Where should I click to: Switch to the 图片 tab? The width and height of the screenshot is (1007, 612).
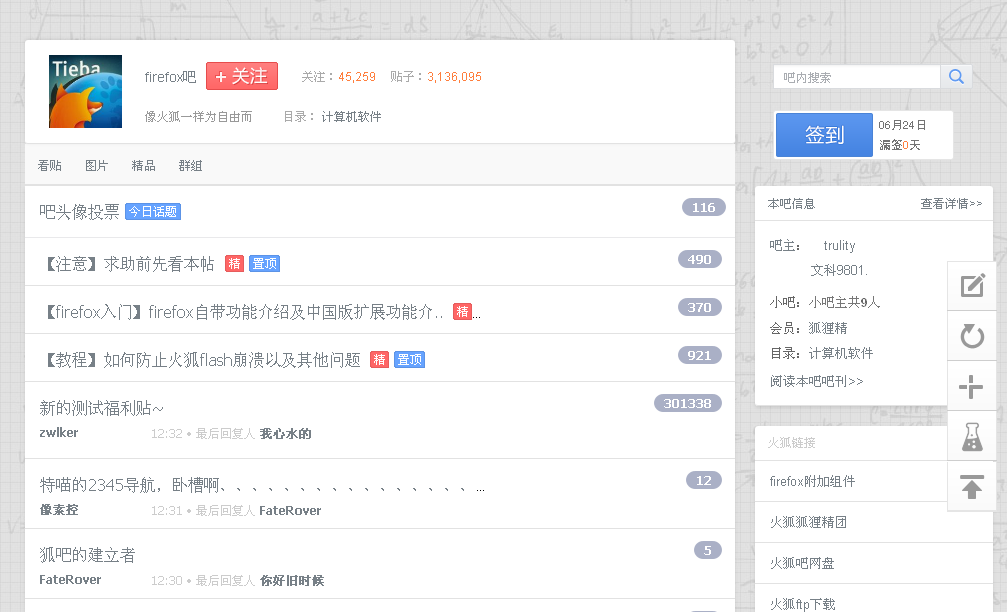(97, 166)
